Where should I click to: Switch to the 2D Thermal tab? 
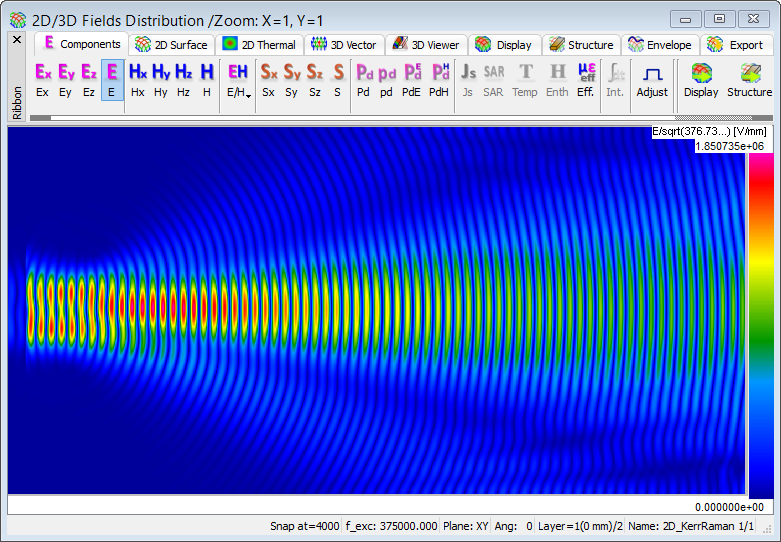click(259, 45)
